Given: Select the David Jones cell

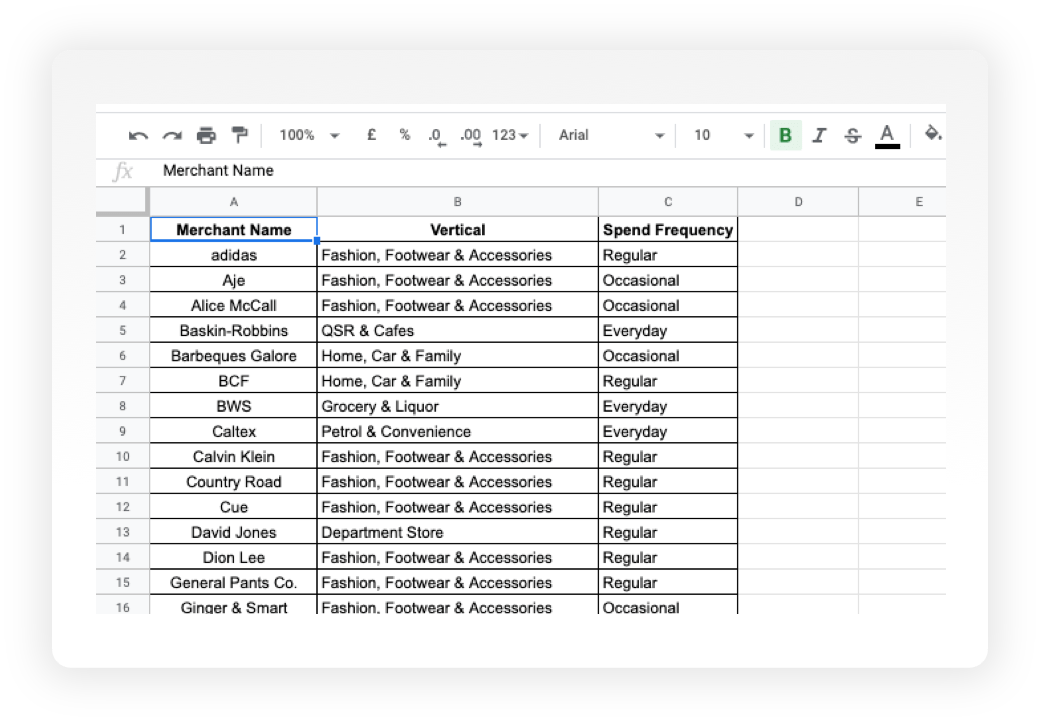Looking at the screenshot, I should coord(233,532).
